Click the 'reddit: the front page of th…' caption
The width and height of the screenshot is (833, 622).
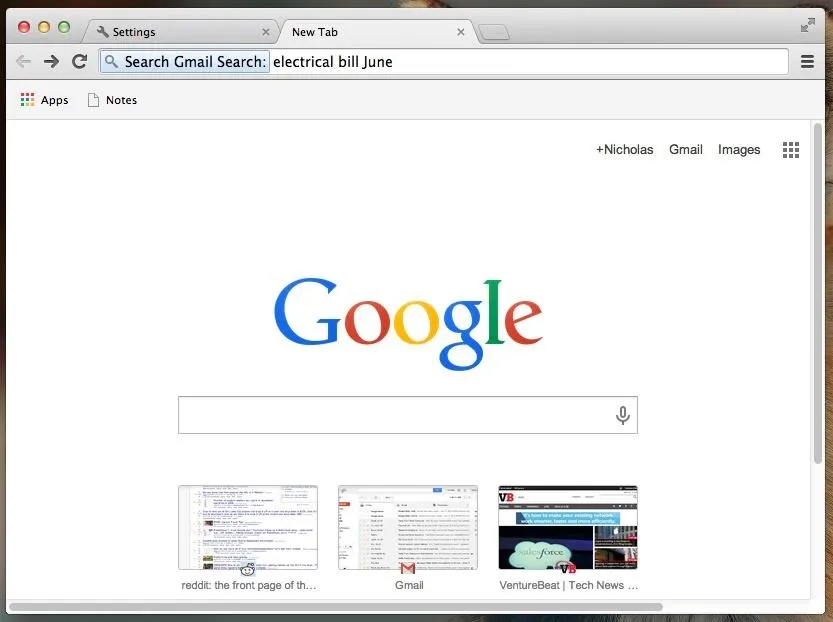point(249,585)
